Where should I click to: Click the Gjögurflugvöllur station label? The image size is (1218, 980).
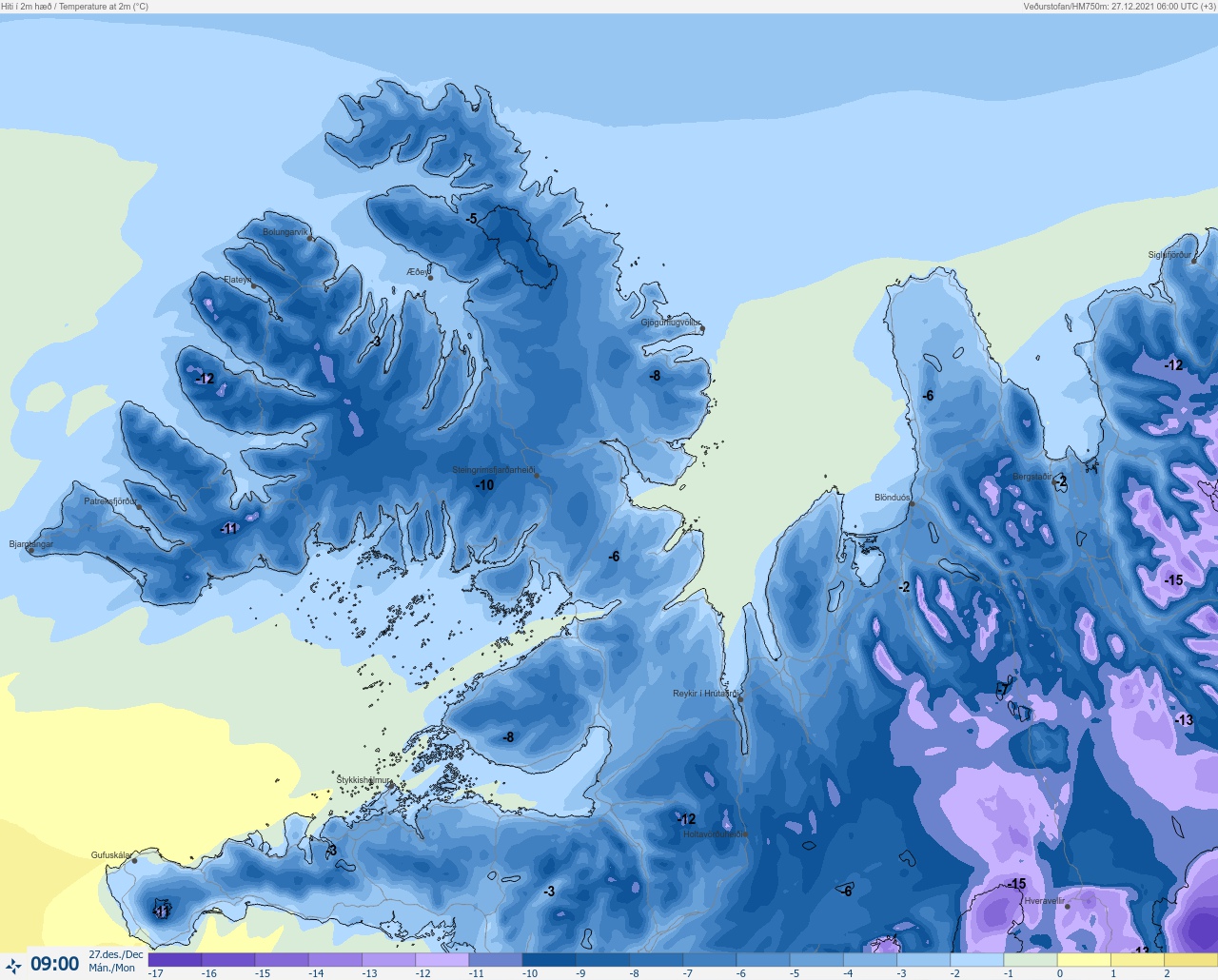671,323
